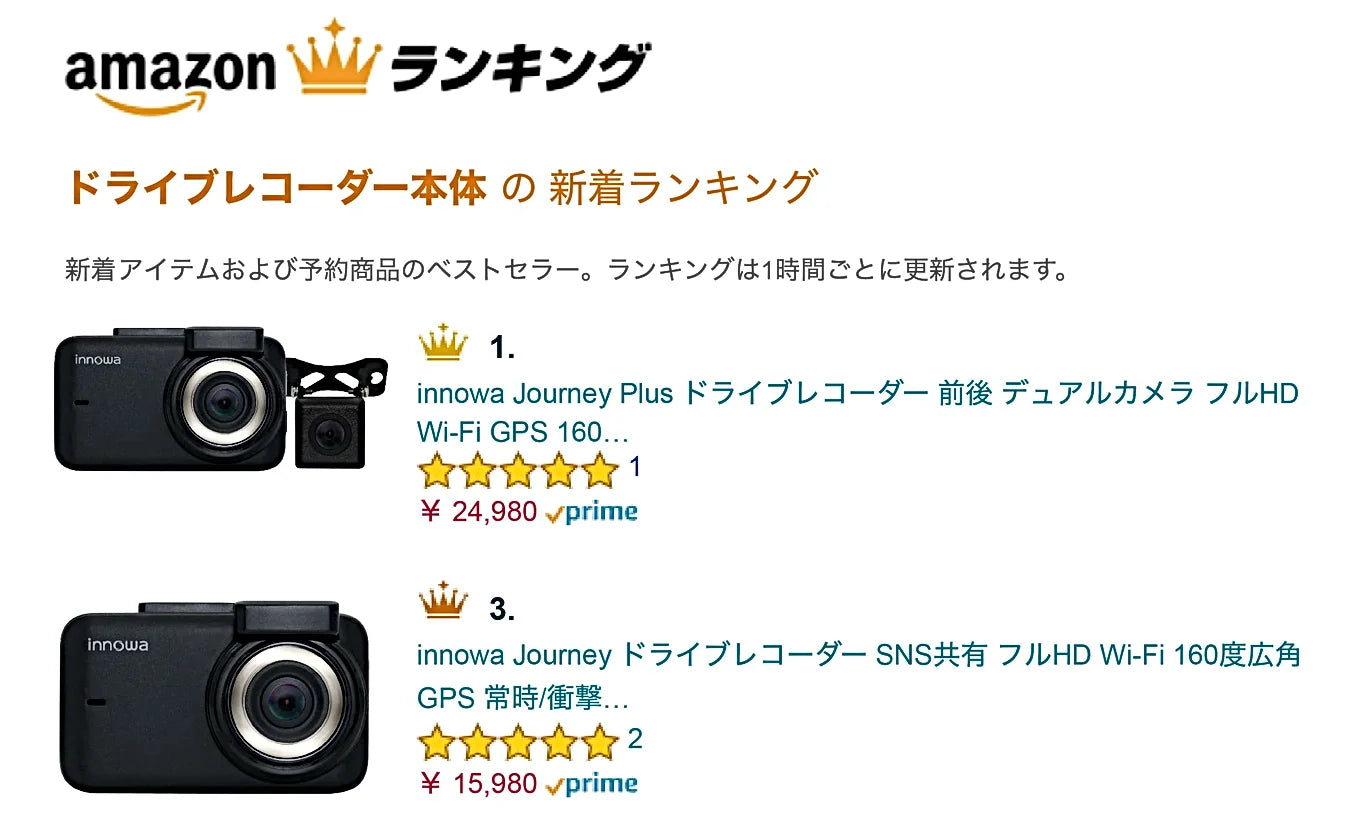Viewport: 1358px width, 840px height.
Task: Click the ¥24,980 price
Action: (x=480, y=512)
